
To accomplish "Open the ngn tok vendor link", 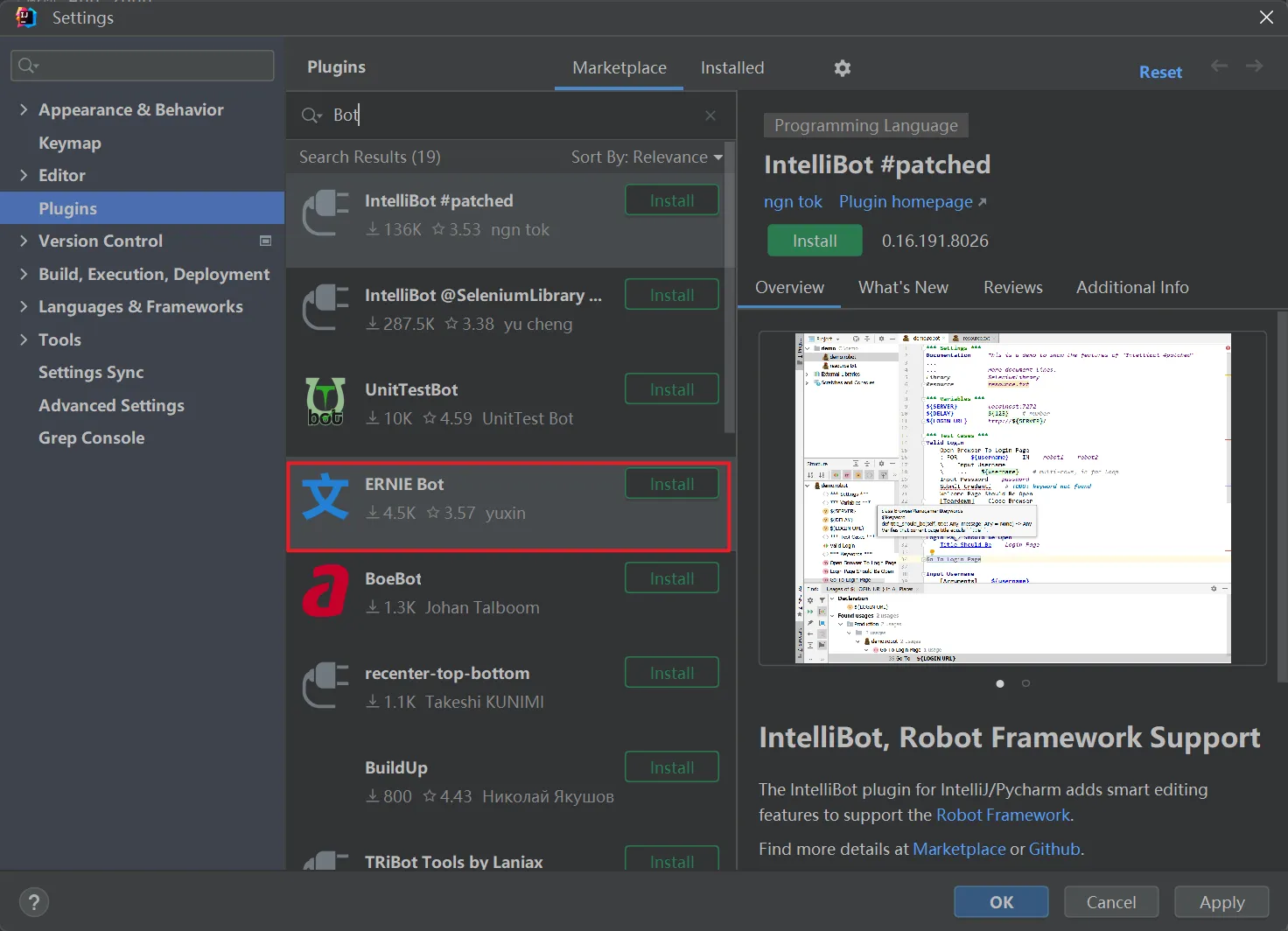I will pyautogui.click(x=793, y=201).
